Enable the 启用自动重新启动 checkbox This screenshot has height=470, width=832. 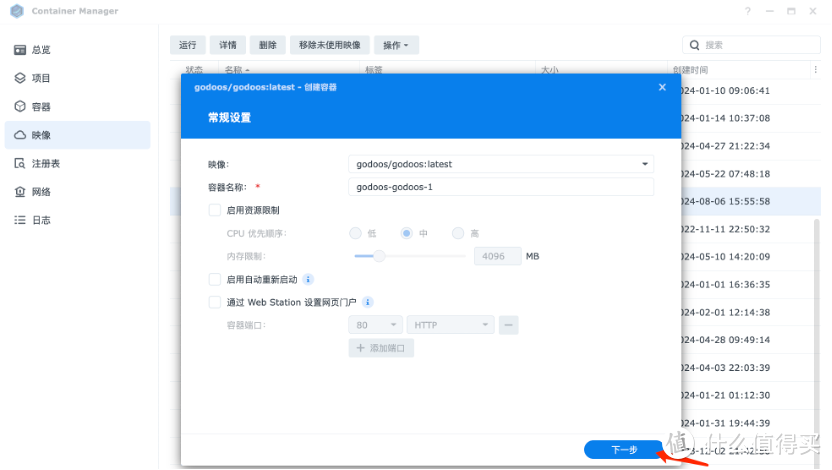[x=214, y=279]
